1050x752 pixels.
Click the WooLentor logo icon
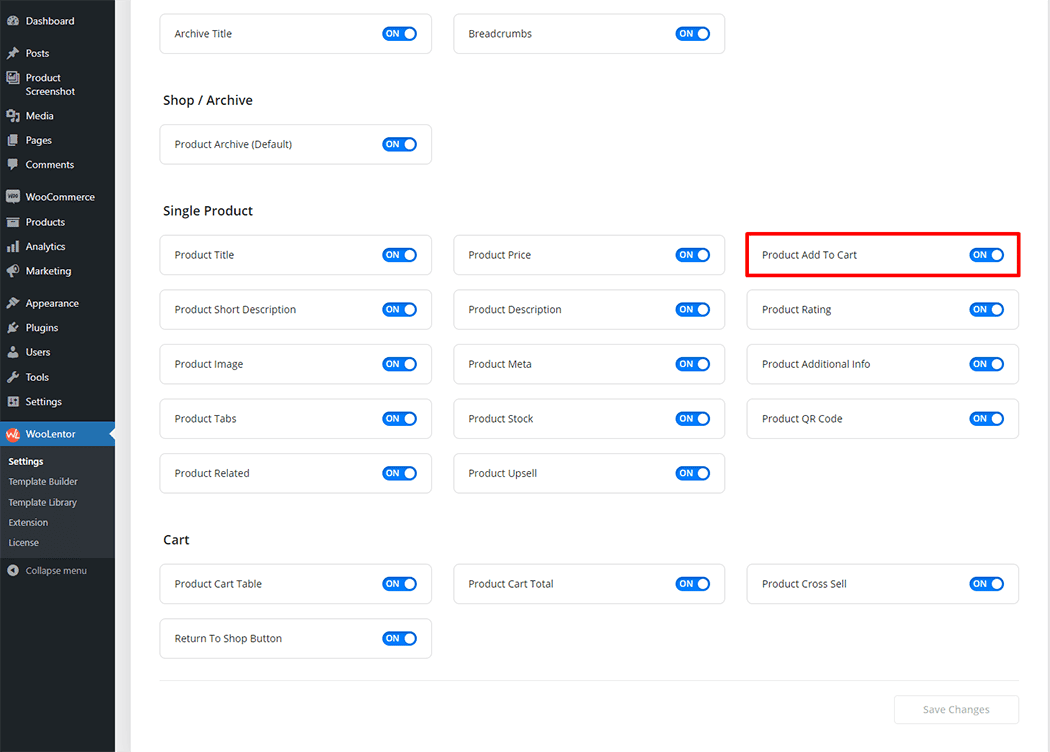coord(13,434)
